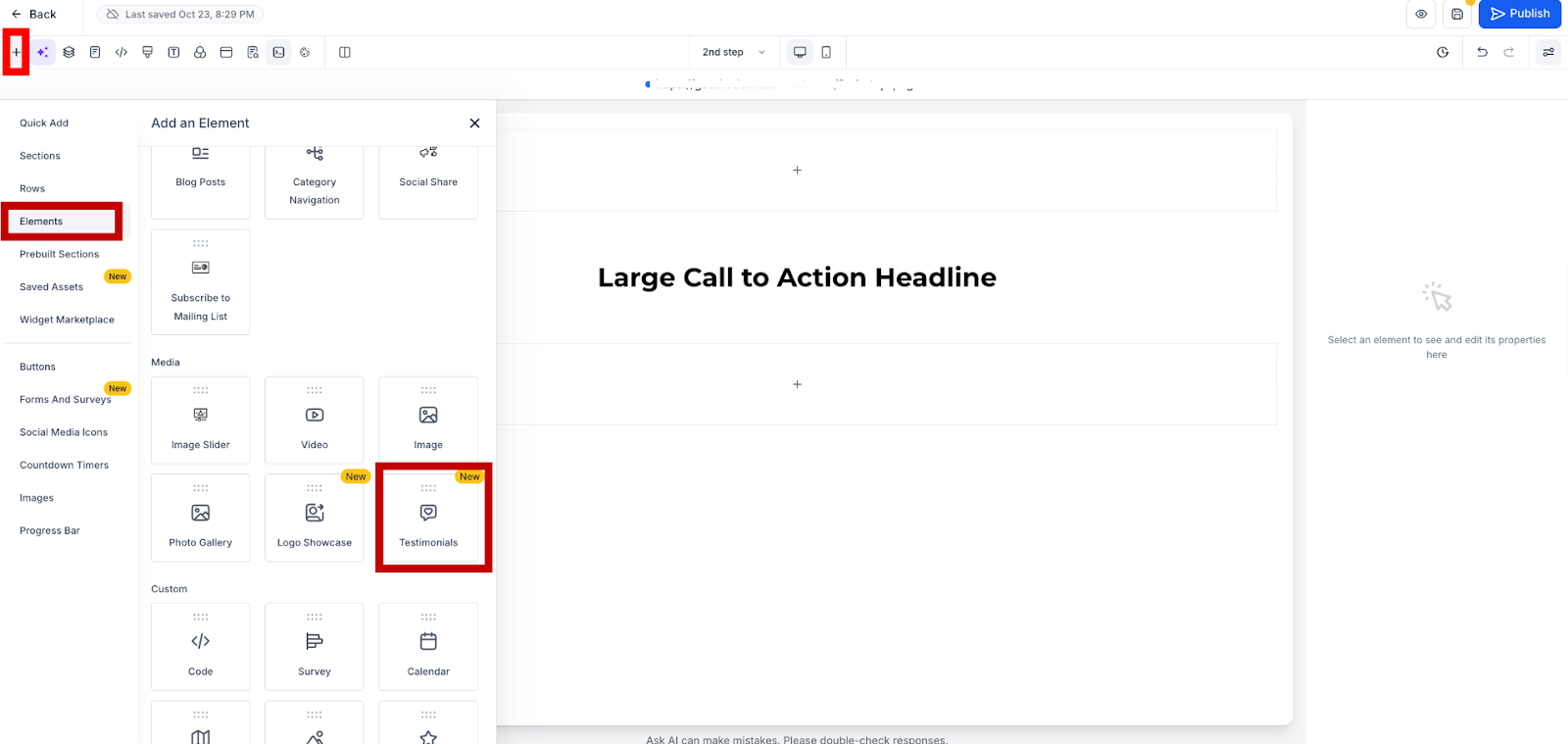Open the page document icon in toolbar
This screenshot has height=744, width=1568.
pos(95,52)
